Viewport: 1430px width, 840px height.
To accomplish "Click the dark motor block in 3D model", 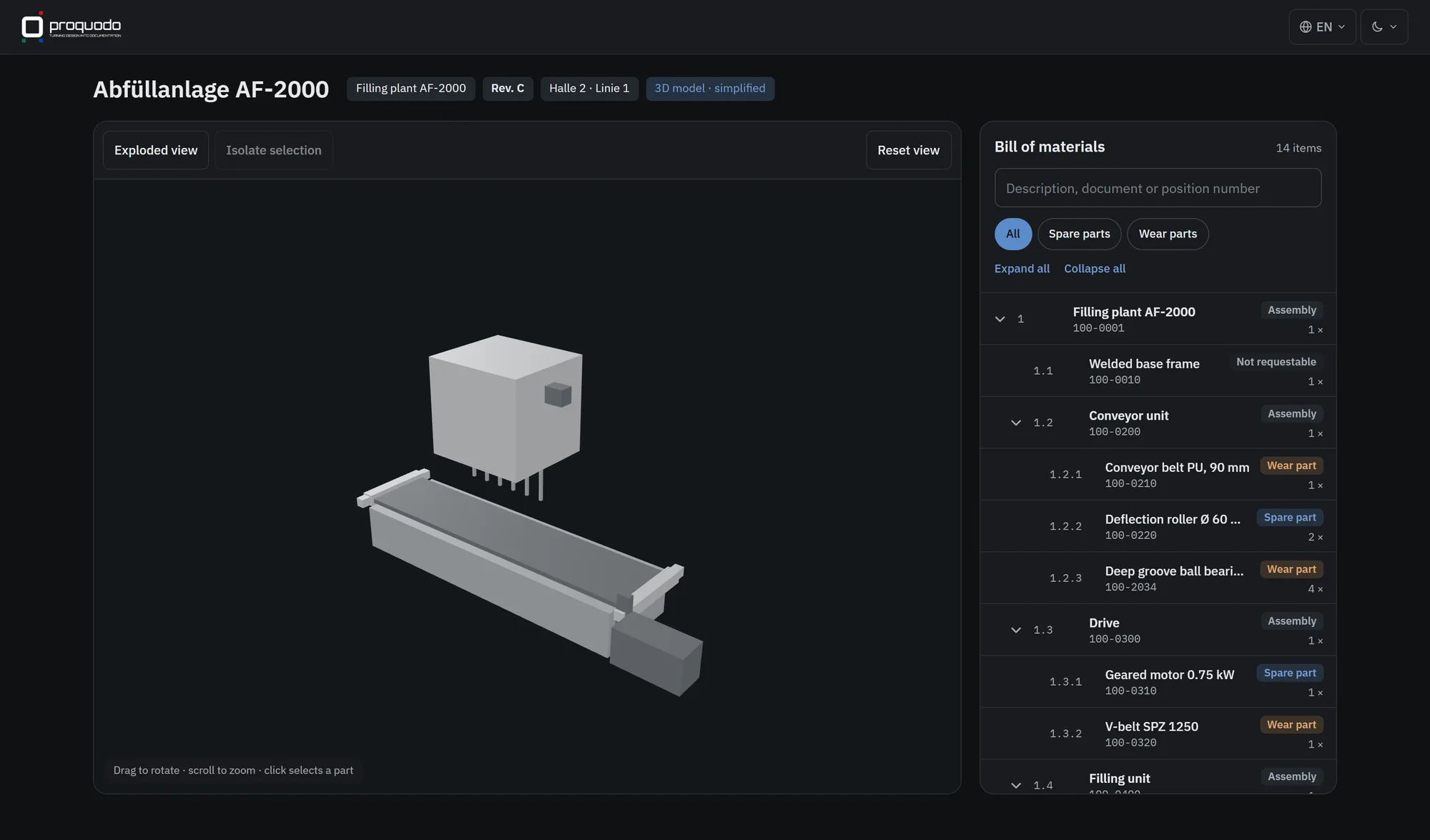I will pos(658,654).
